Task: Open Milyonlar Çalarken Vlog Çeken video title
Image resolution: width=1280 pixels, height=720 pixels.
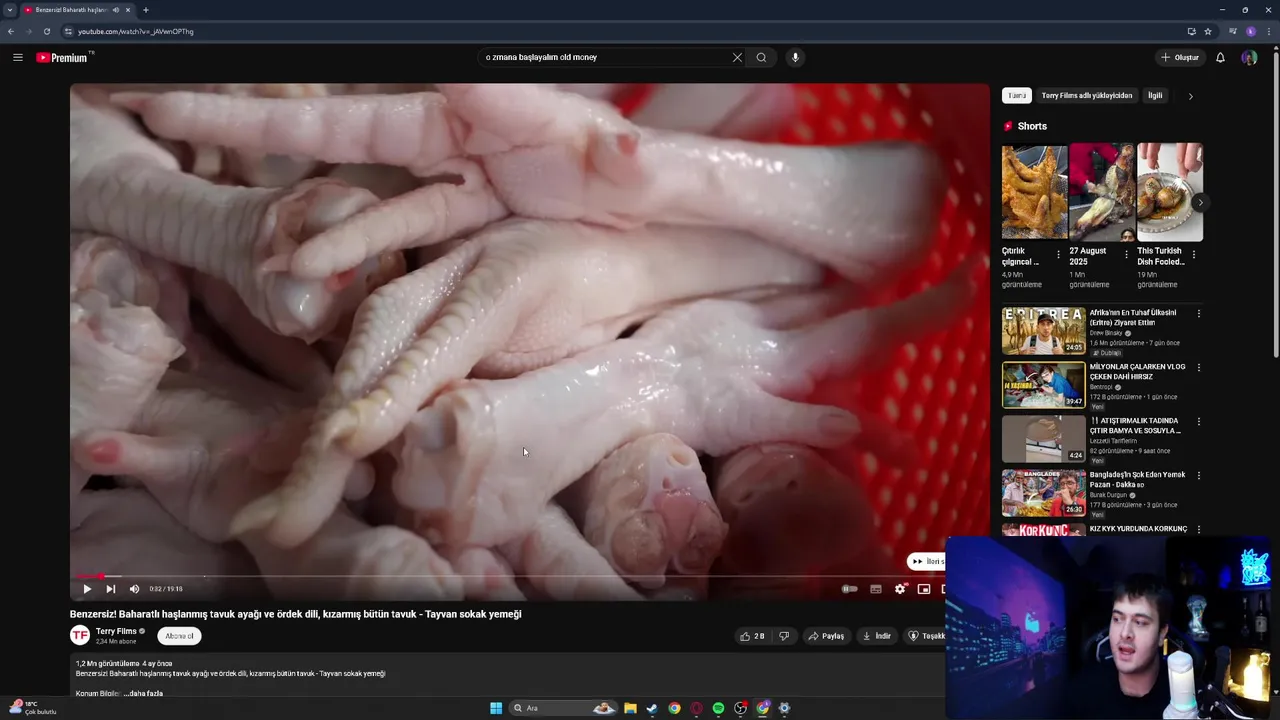Action: [1137, 371]
